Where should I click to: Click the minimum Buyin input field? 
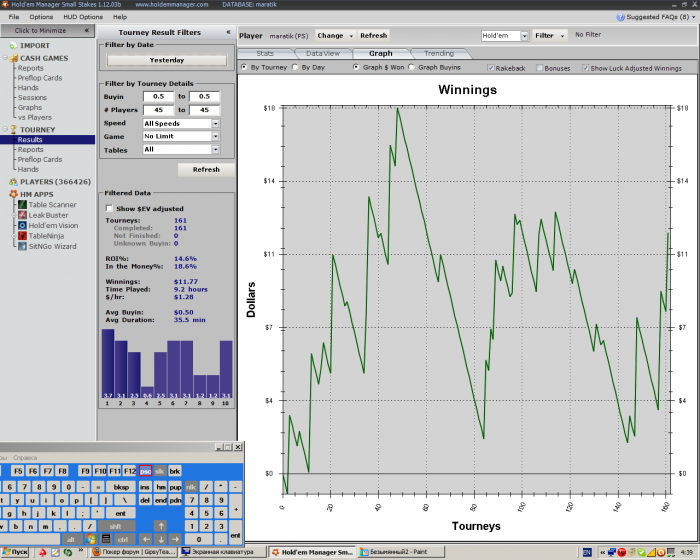pos(157,96)
